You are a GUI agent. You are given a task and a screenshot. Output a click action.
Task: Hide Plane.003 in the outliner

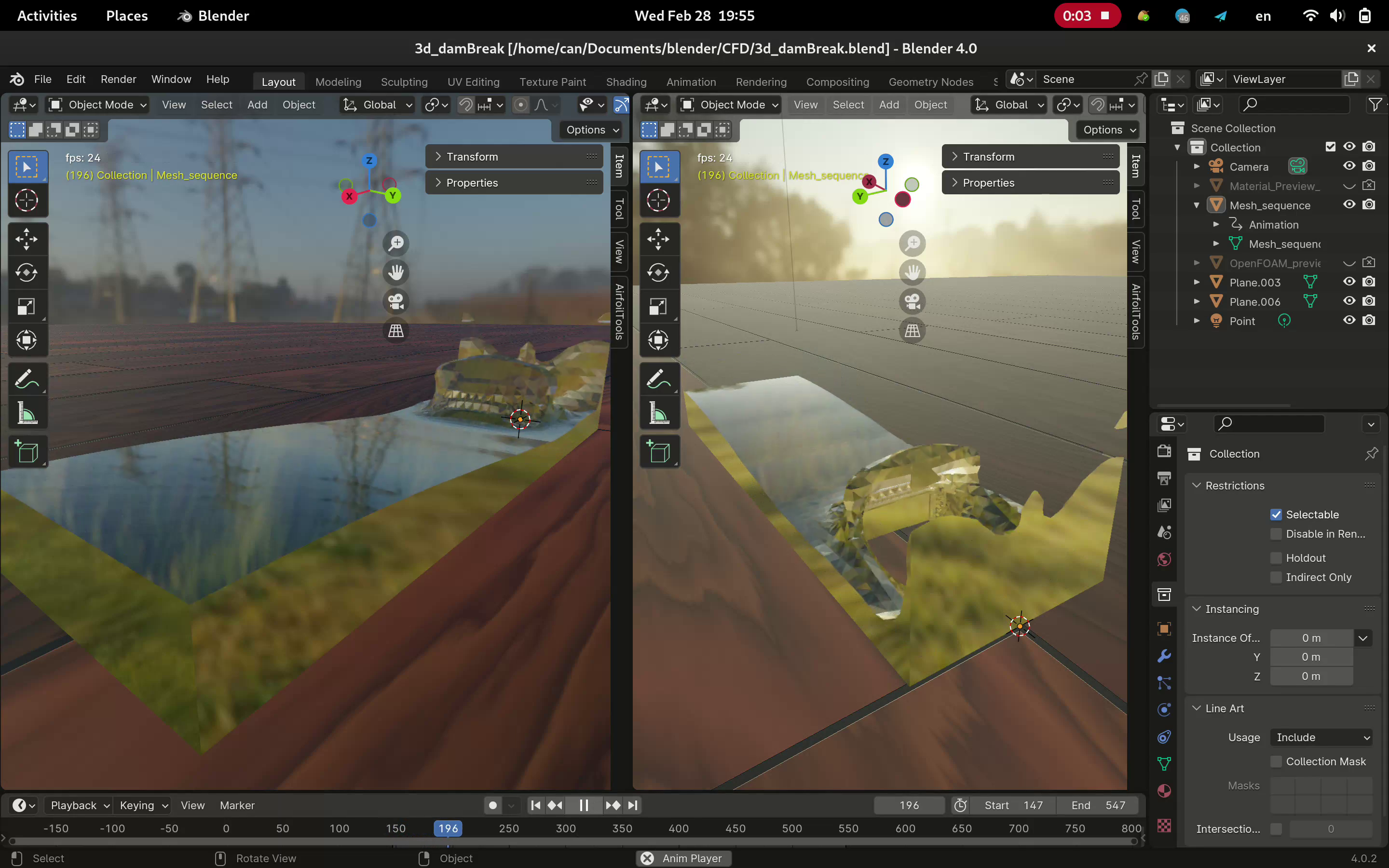click(x=1349, y=282)
